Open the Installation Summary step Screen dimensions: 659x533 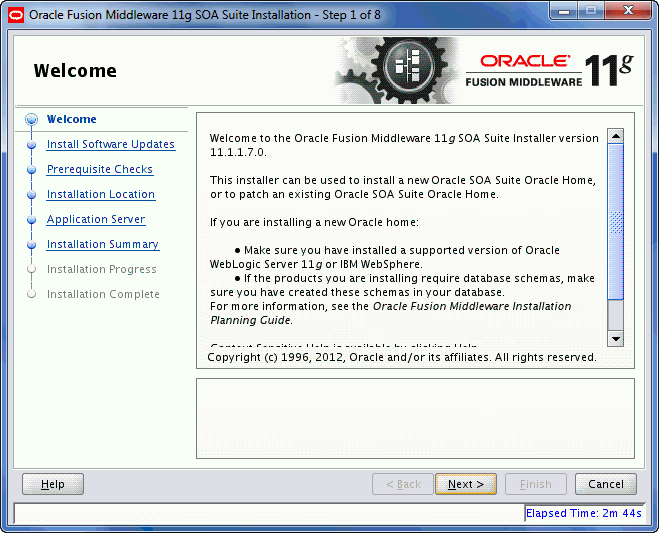pos(102,245)
